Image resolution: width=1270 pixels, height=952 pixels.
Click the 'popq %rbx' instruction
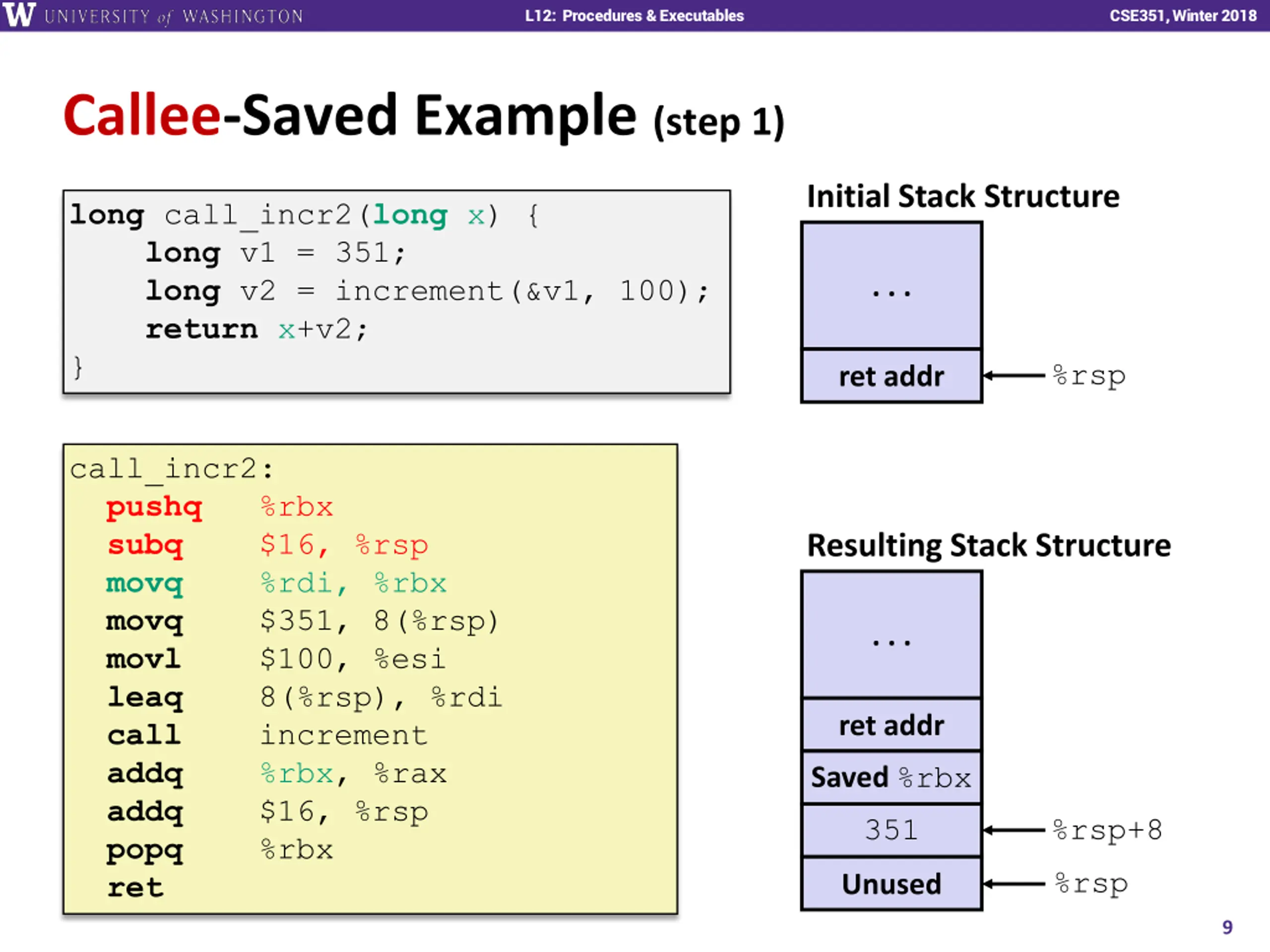[x=220, y=851]
